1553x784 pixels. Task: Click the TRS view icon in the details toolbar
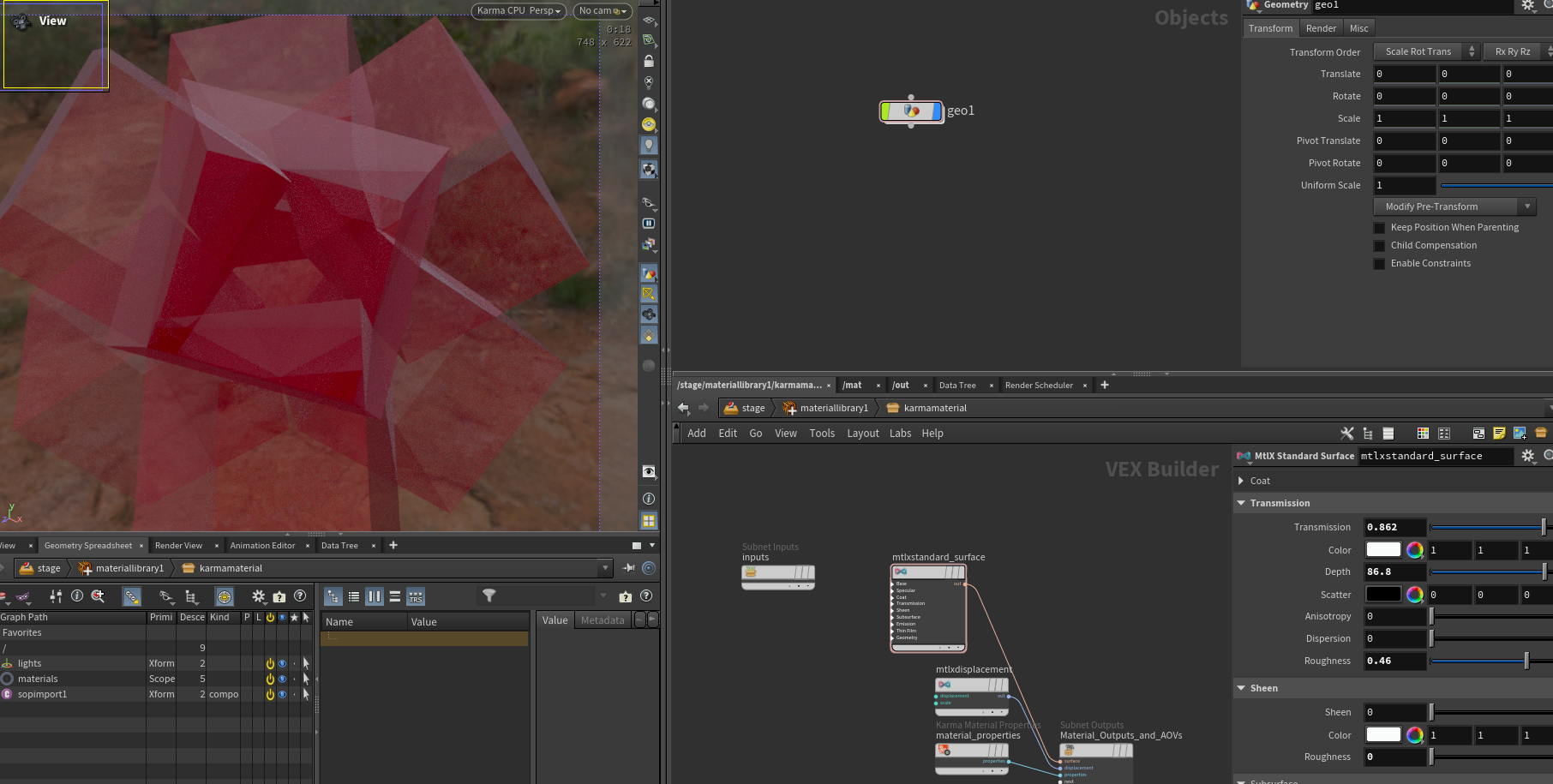pyautogui.click(x=416, y=597)
